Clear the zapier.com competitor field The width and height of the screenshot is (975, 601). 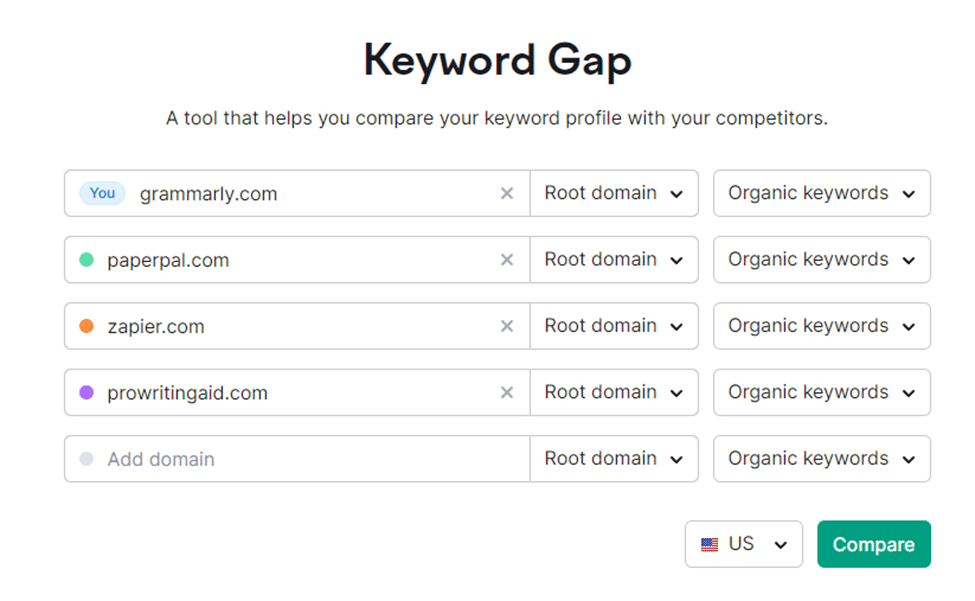[x=507, y=326]
